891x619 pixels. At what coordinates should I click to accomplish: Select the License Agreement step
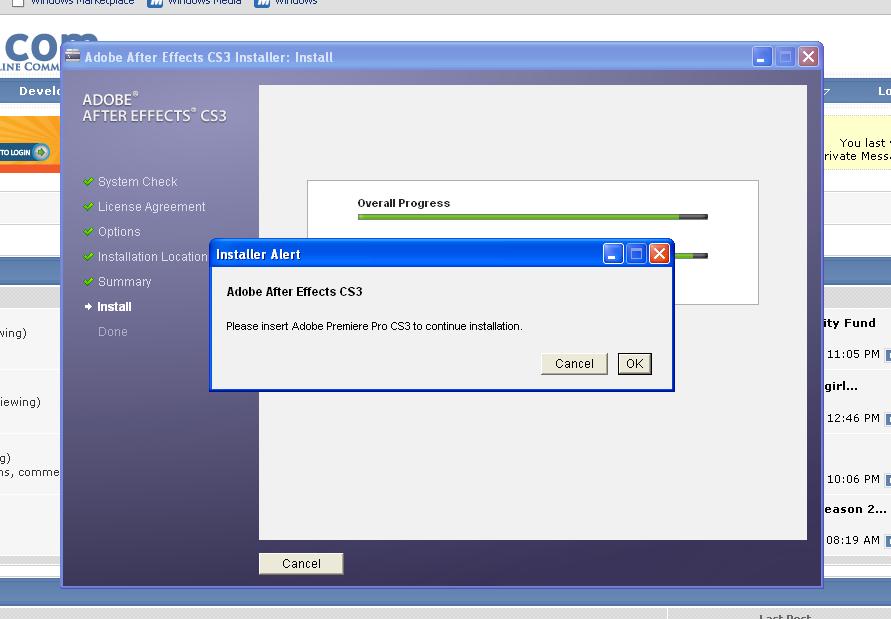[151, 207]
